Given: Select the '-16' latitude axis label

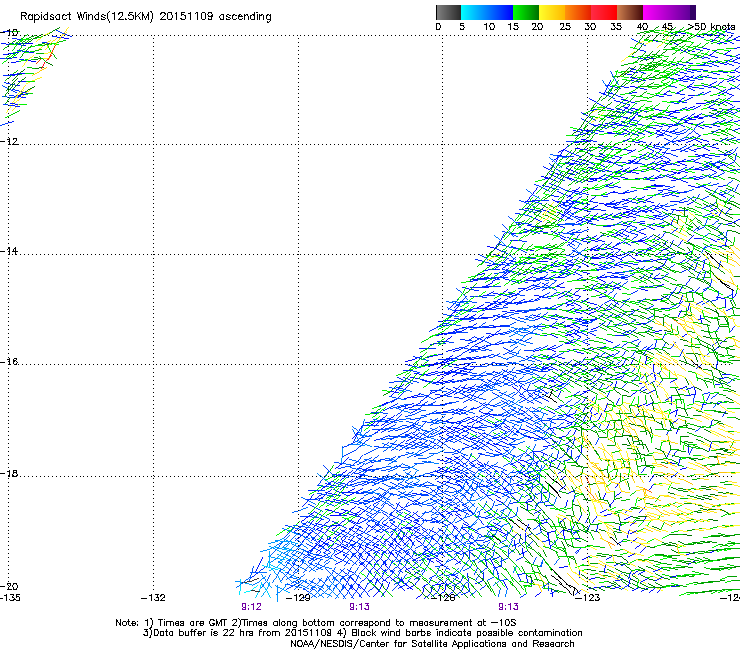Looking at the screenshot, I should [10, 362].
